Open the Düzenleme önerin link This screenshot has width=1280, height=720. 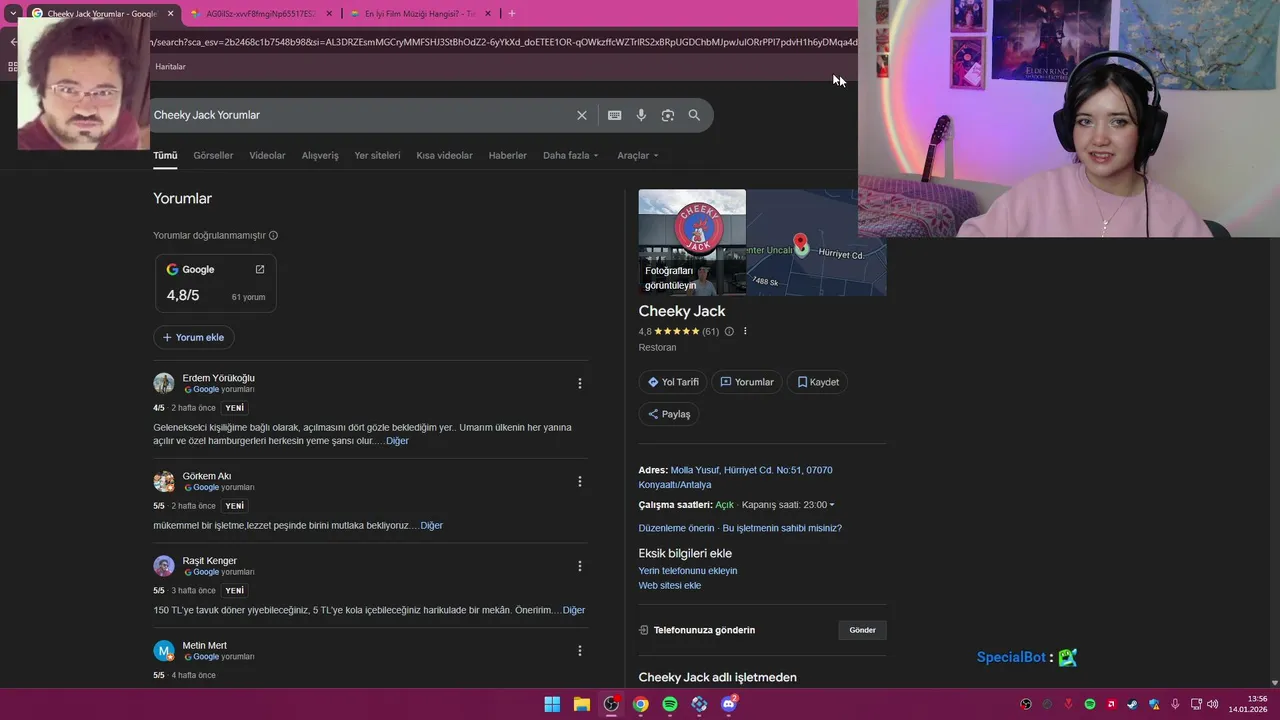click(676, 528)
